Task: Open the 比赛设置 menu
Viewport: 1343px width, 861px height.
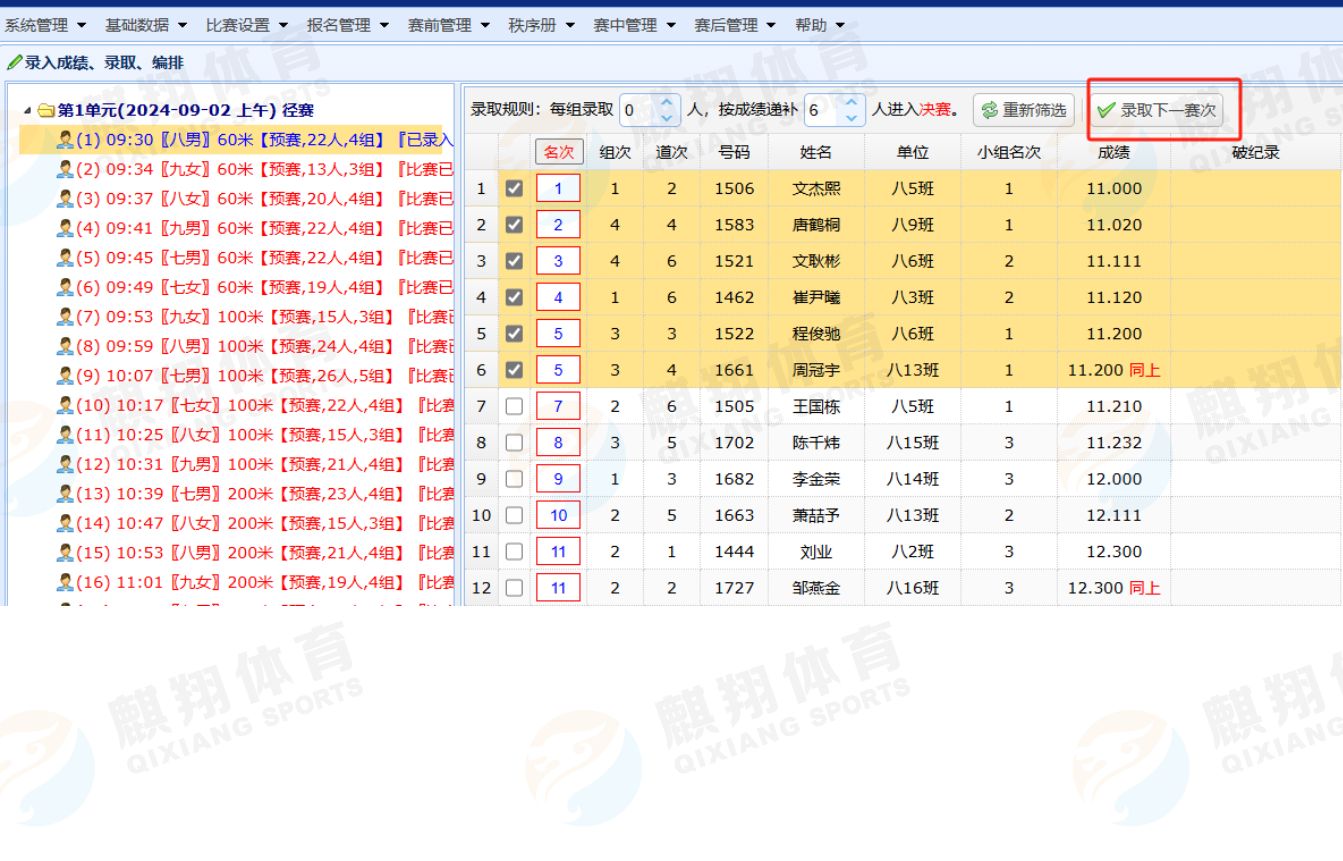Action: [247, 25]
